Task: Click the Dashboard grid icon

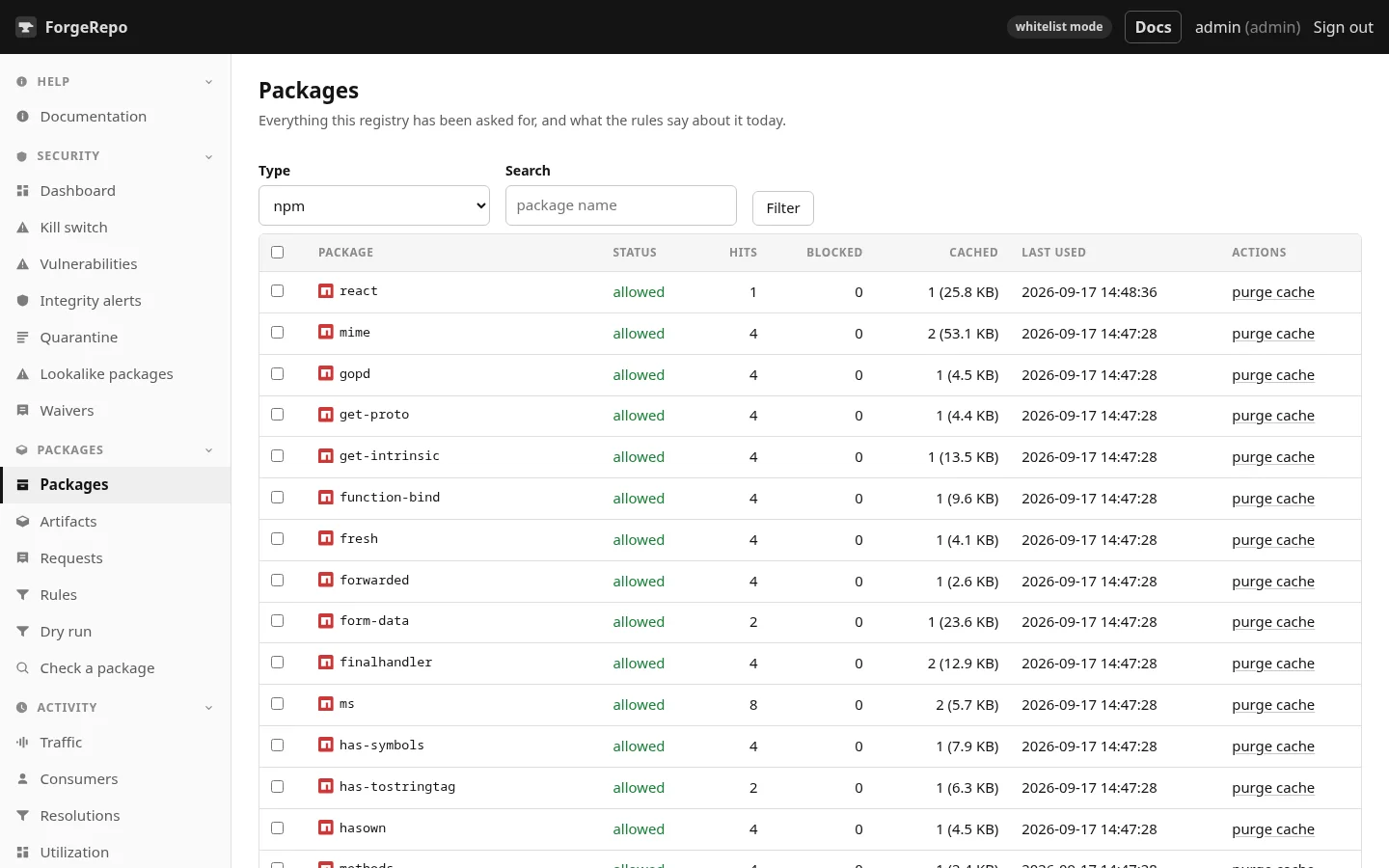Action: pos(22,191)
